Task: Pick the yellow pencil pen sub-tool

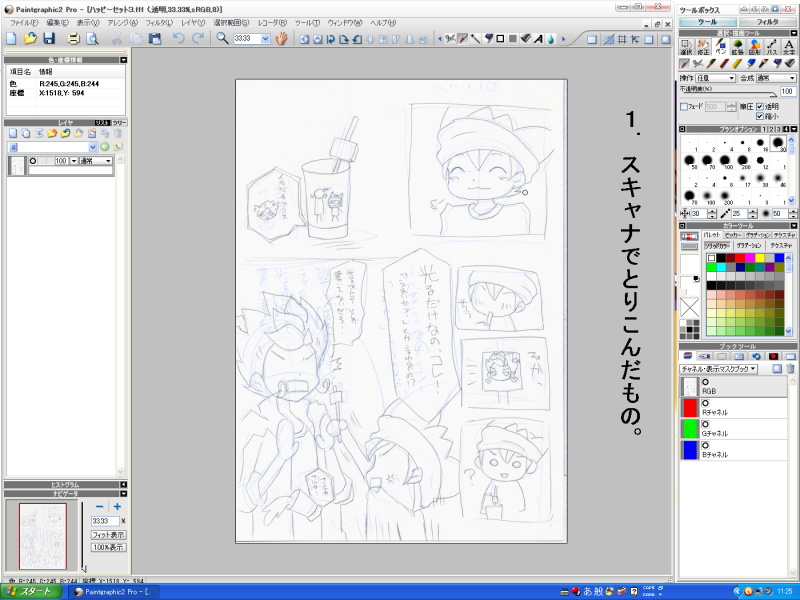Action: (x=737, y=64)
